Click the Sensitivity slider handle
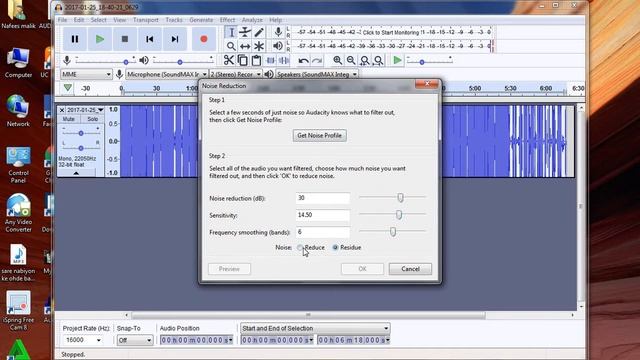The width and height of the screenshot is (640, 360). pos(399,215)
